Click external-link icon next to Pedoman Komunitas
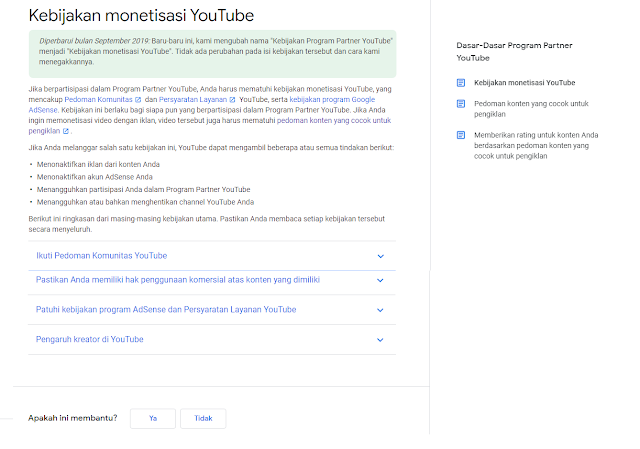 (x=138, y=100)
